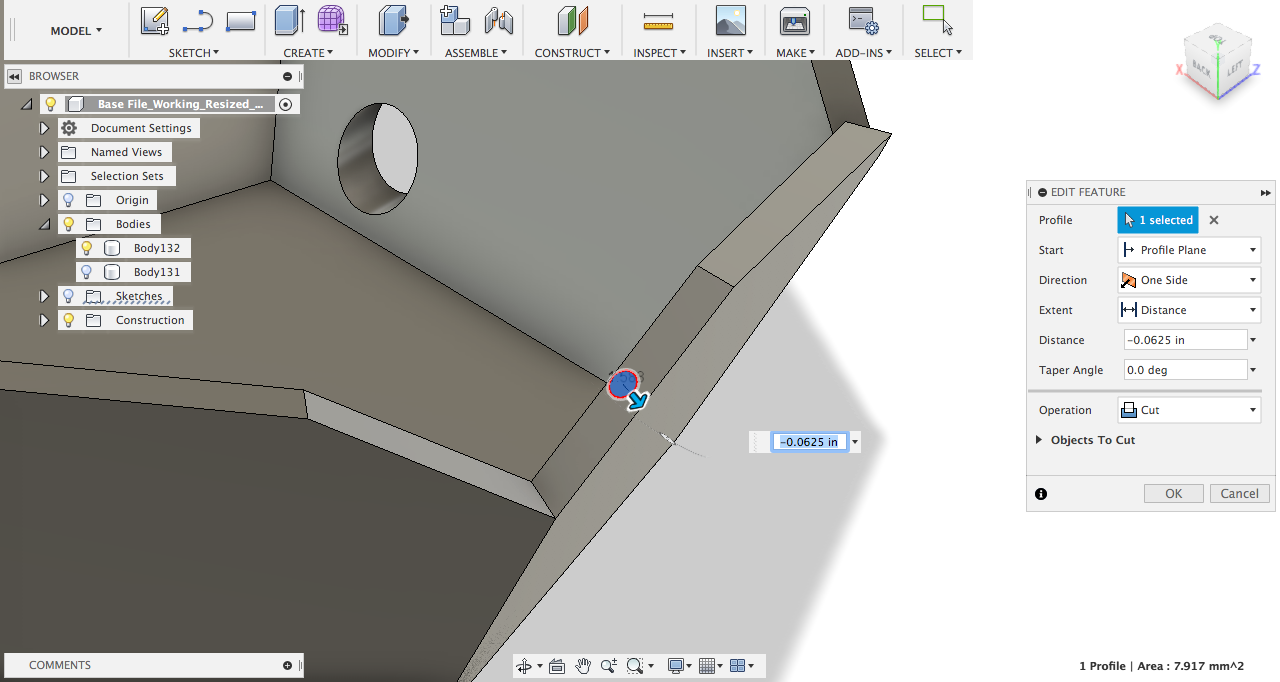This screenshot has width=1280, height=682.
Task: Click the Measure ruler icon
Action: pos(659,20)
